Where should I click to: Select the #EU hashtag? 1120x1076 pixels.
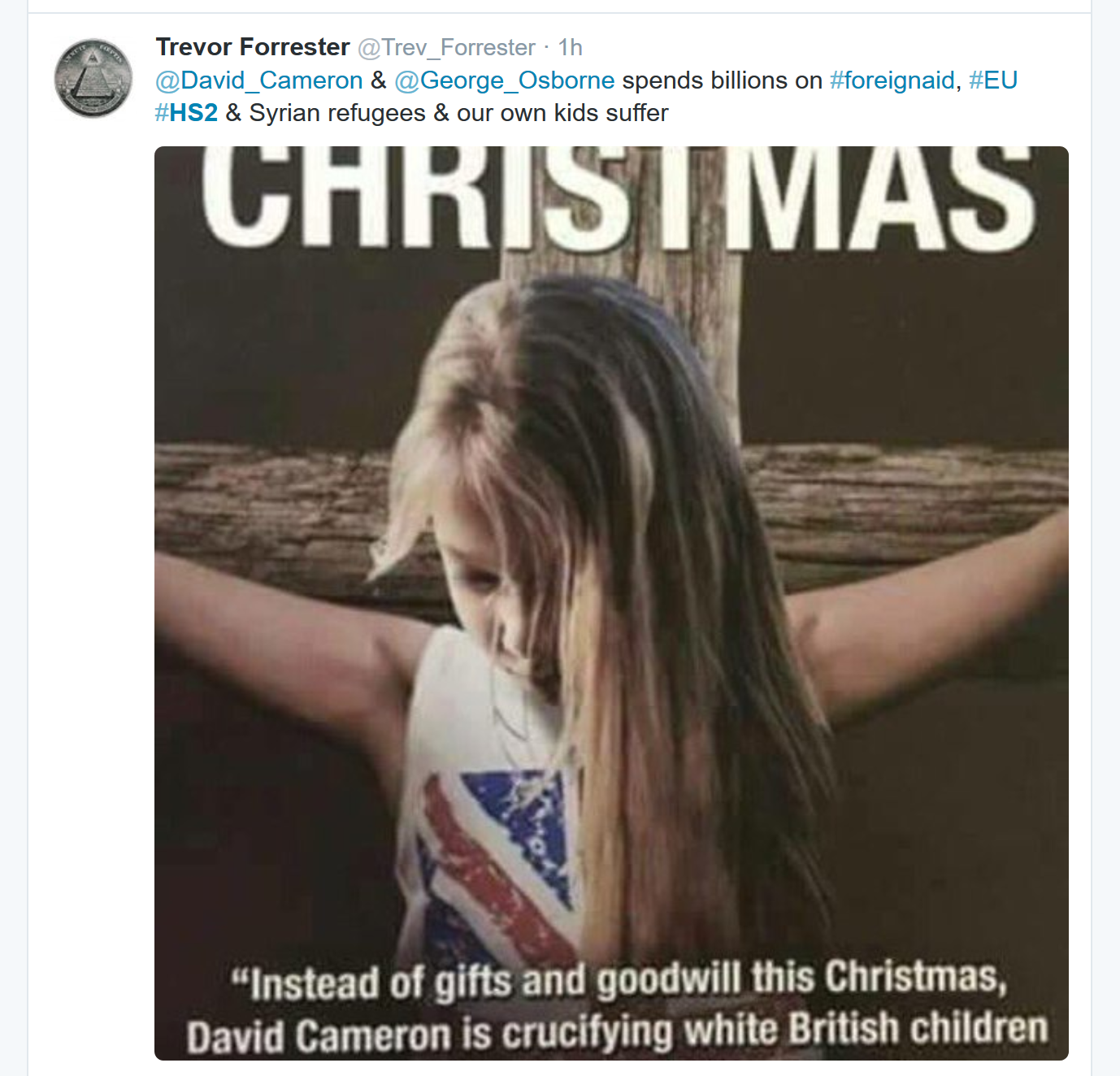[993, 80]
